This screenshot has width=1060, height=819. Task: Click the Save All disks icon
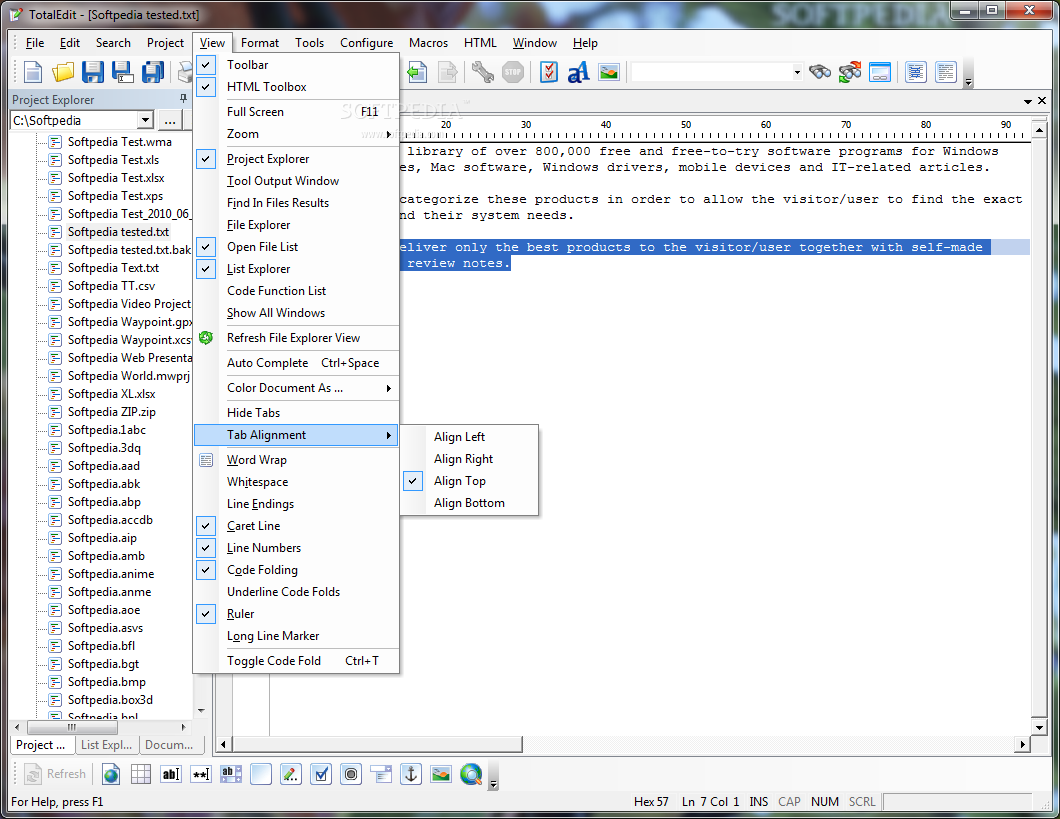point(152,72)
